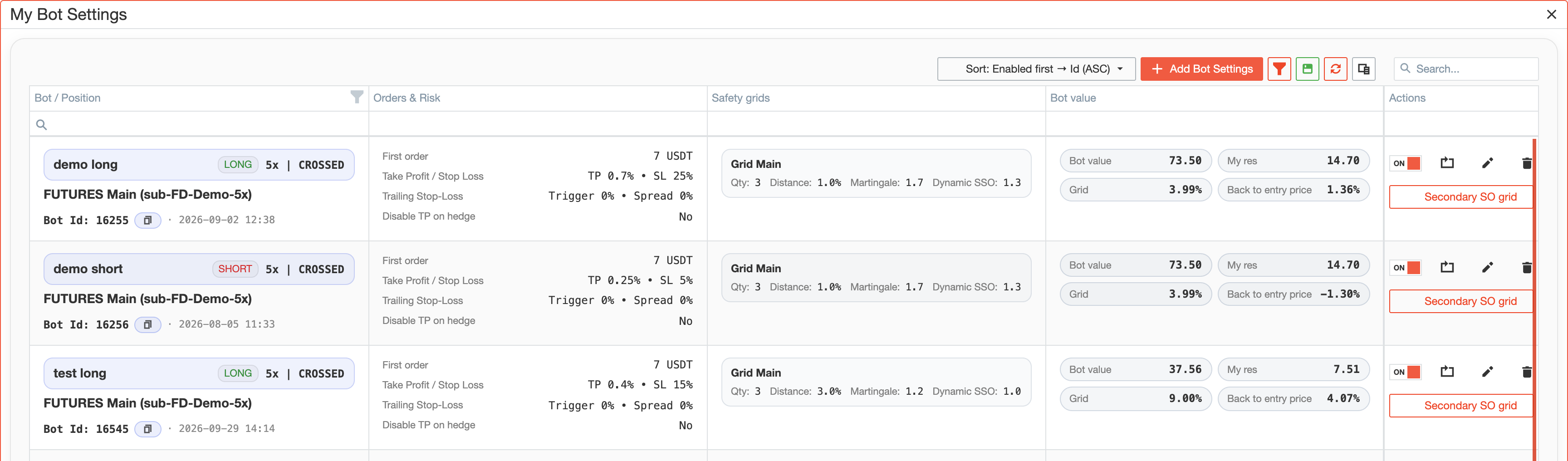The height and width of the screenshot is (461, 1568).
Task: Select the demo long bot name
Action: pyautogui.click(x=85, y=164)
